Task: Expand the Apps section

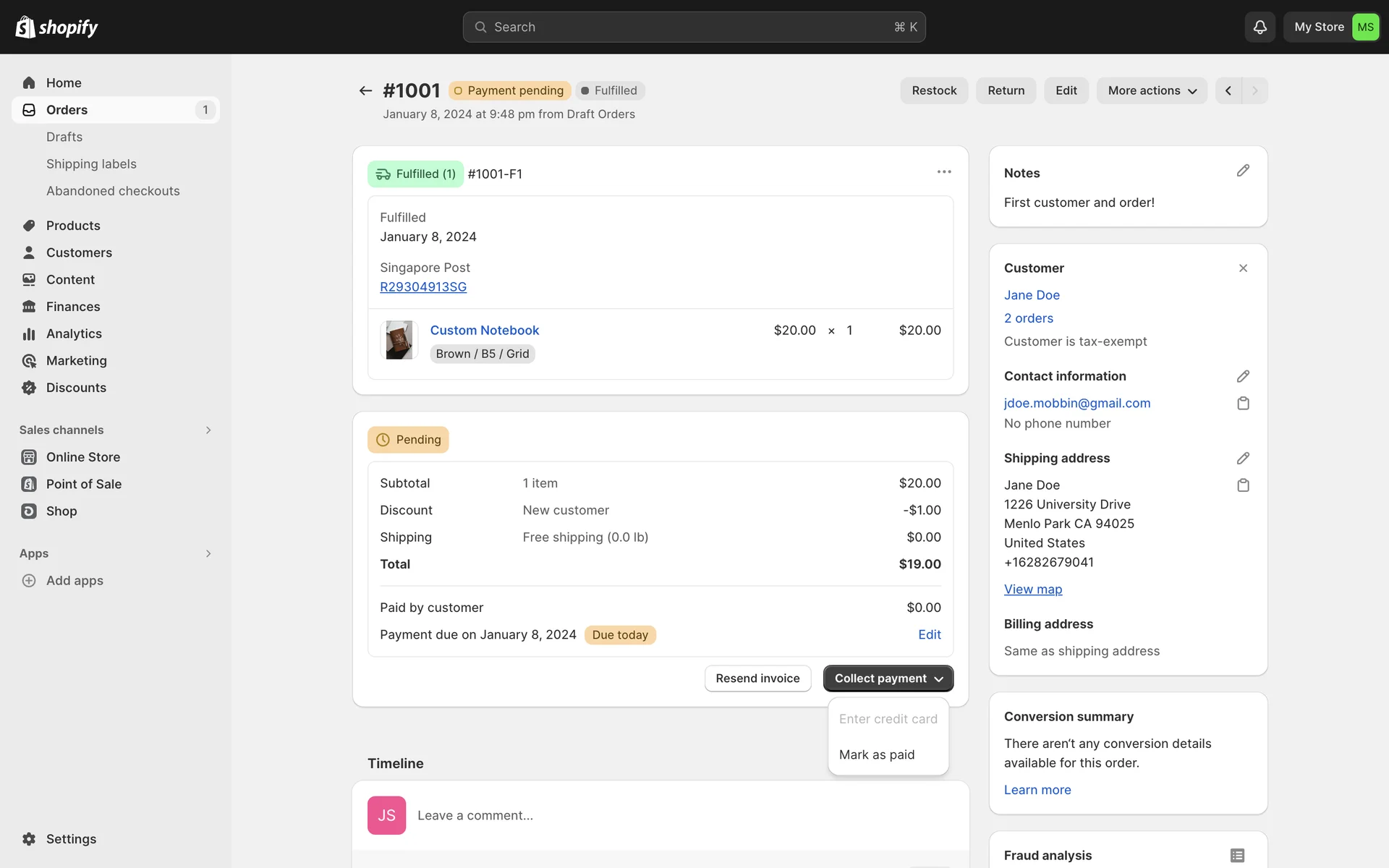Action: pyautogui.click(x=208, y=553)
